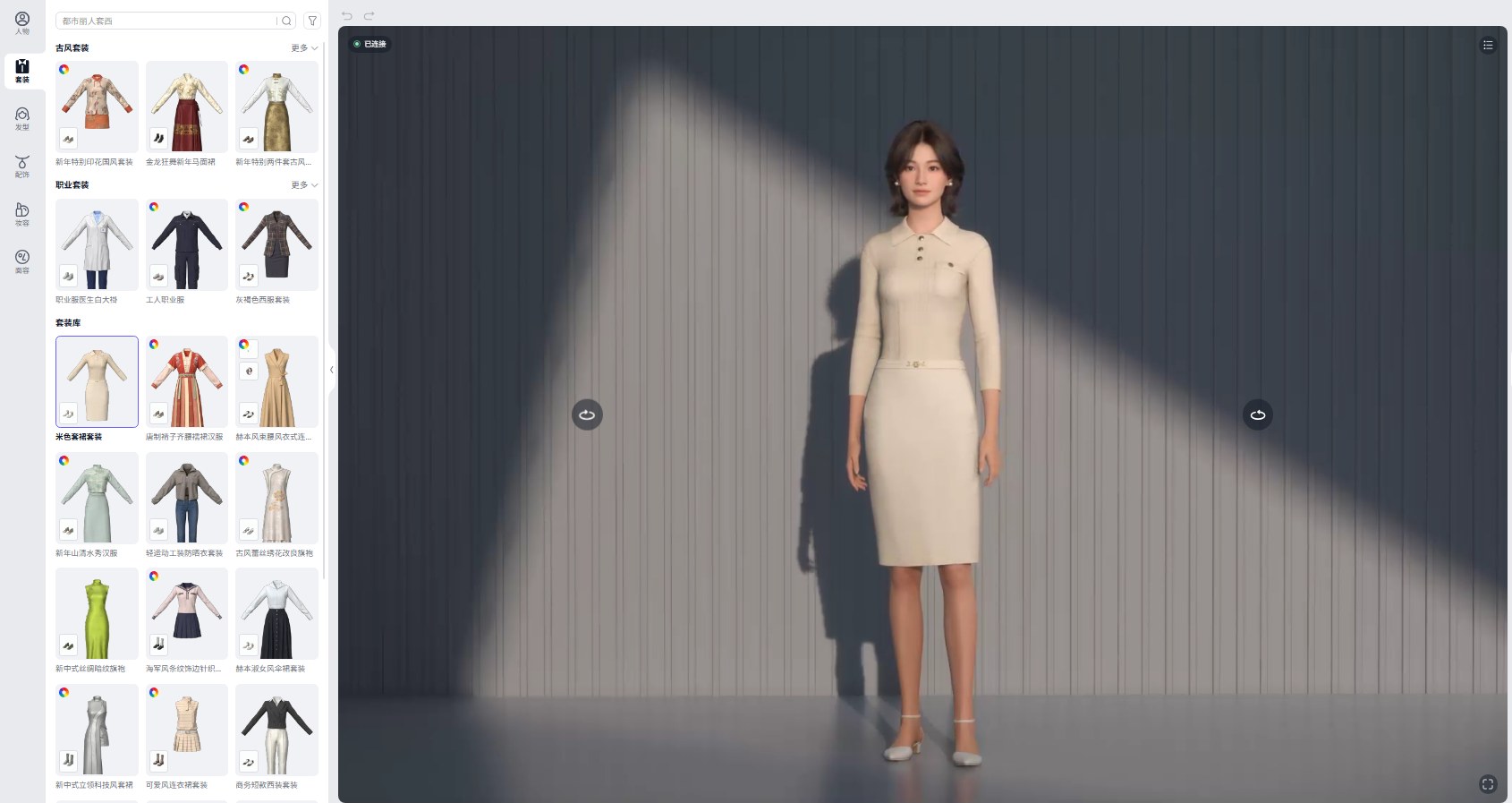Click the accessory icon on 赫本风束腰风衣式 card
The height and width of the screenshot is (803, 1512).
click(249, 371)
